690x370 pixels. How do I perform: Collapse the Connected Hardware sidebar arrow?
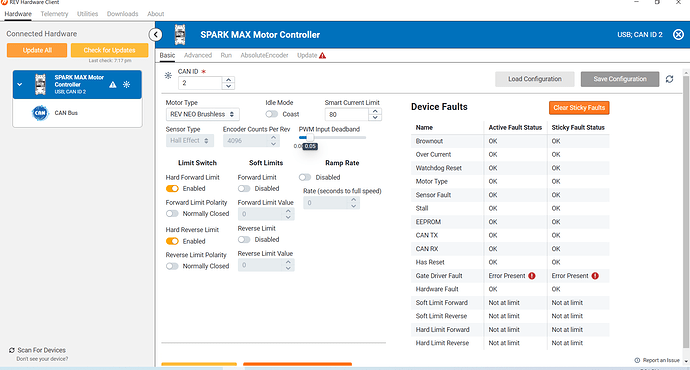click(155, 35)
